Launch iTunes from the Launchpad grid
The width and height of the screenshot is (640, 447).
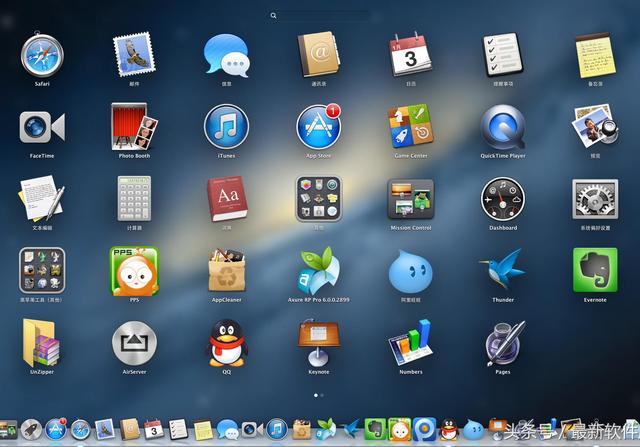(227, 127)
